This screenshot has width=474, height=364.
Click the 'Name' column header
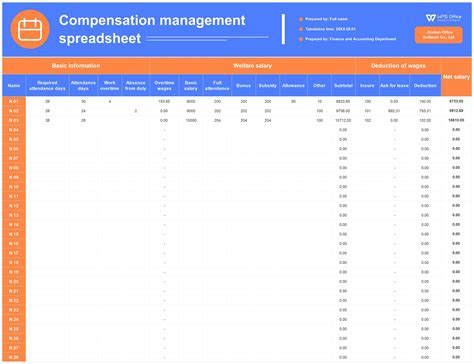point(14,86)
